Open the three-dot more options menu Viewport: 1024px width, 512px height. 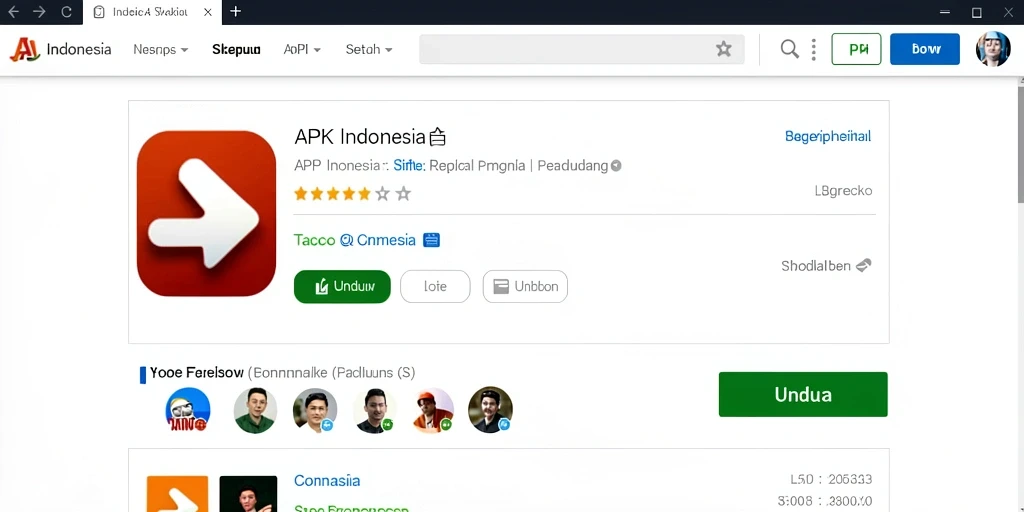point(814,50)
